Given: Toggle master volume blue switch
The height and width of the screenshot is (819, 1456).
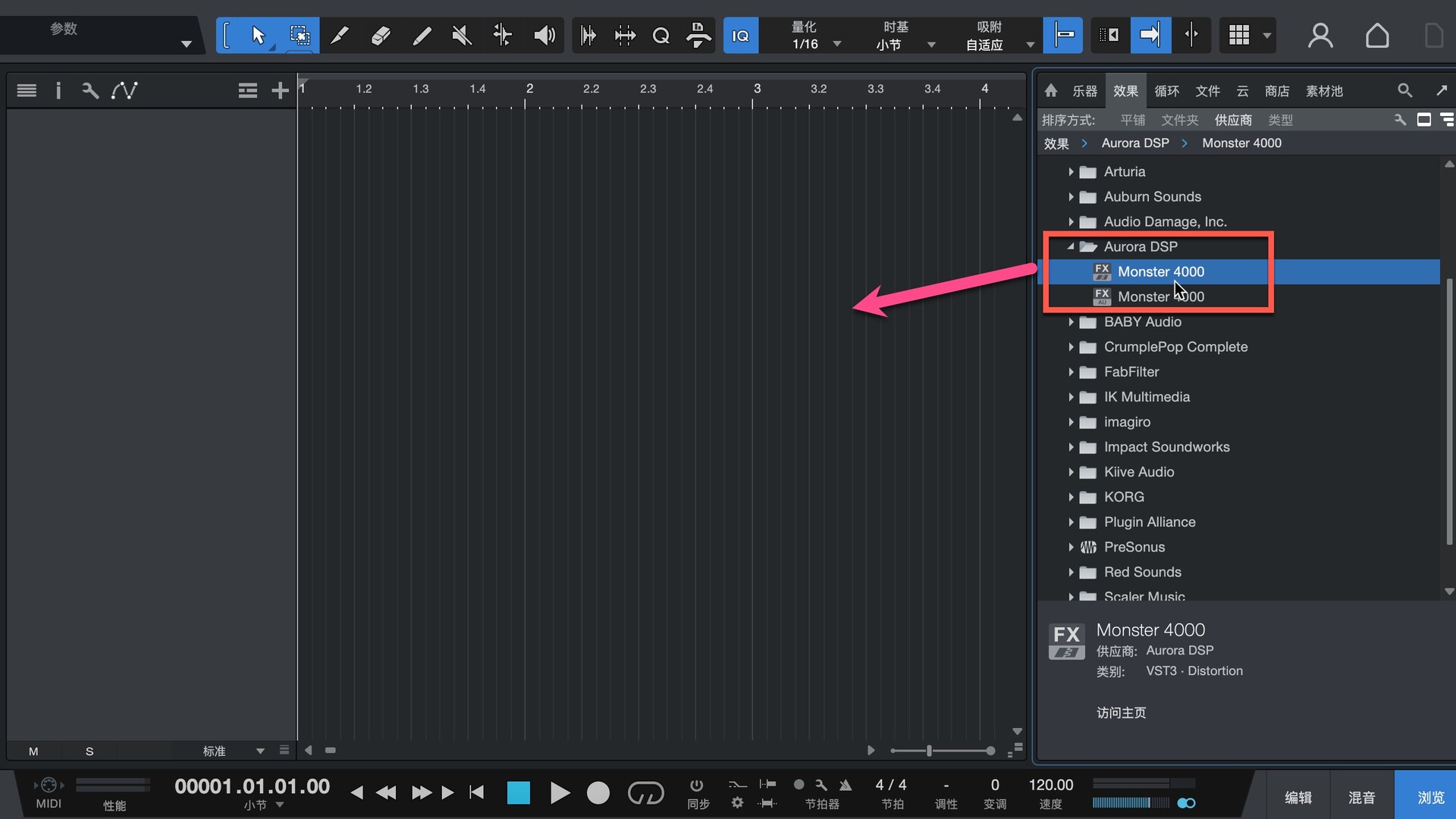Looking at the screenshot, I should (x=1186, y=803).
